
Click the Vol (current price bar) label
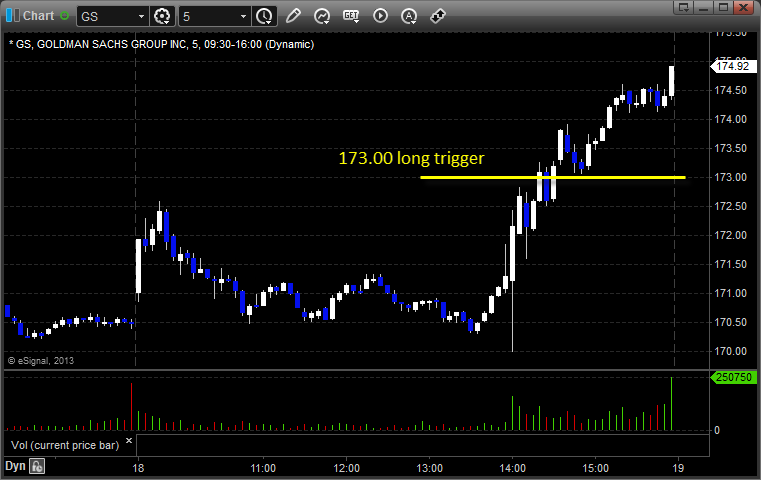[65, 445]
